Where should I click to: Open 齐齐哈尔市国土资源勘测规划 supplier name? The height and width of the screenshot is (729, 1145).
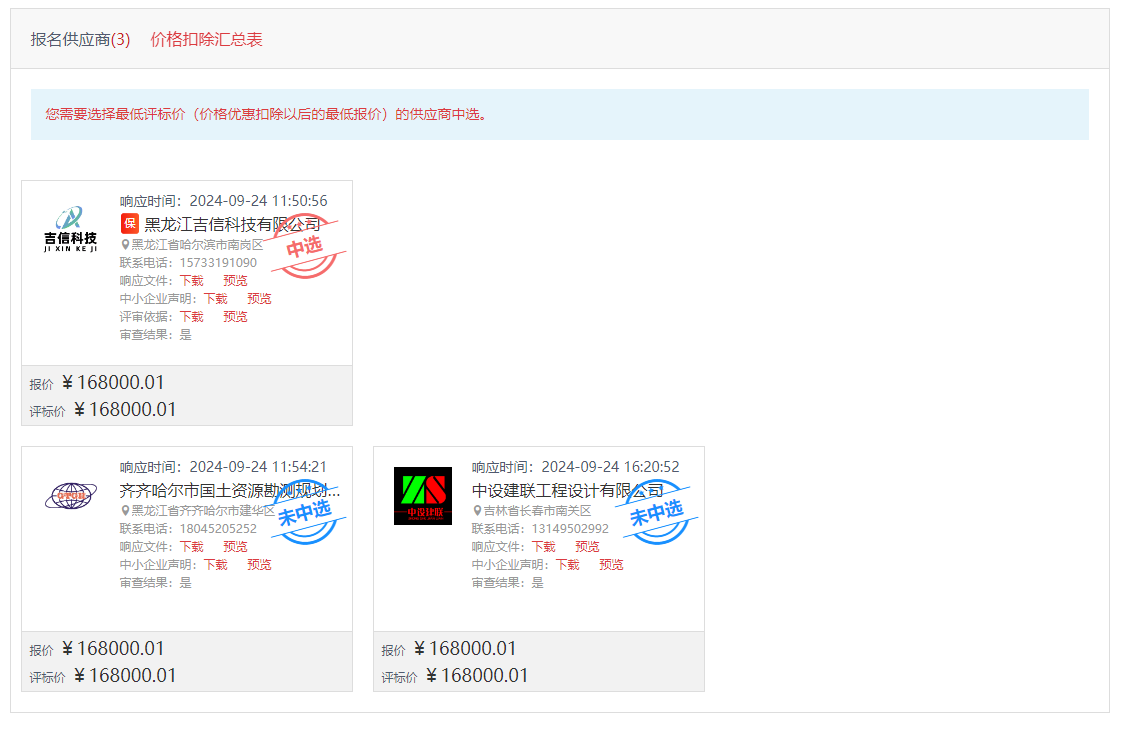(x=230, y=491)
